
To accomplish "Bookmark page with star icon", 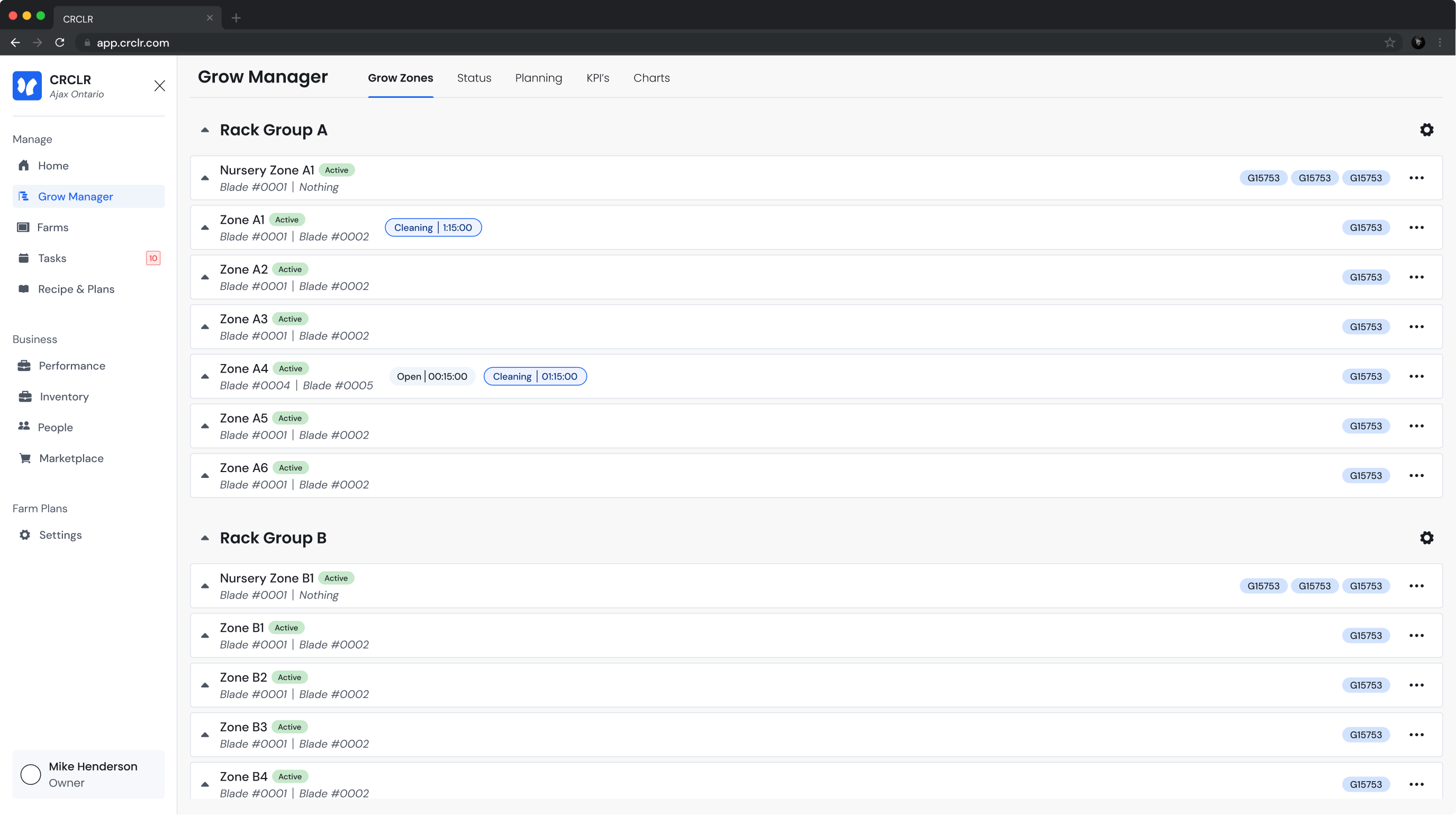I will pyautogui.click(x=1389, y=43).
